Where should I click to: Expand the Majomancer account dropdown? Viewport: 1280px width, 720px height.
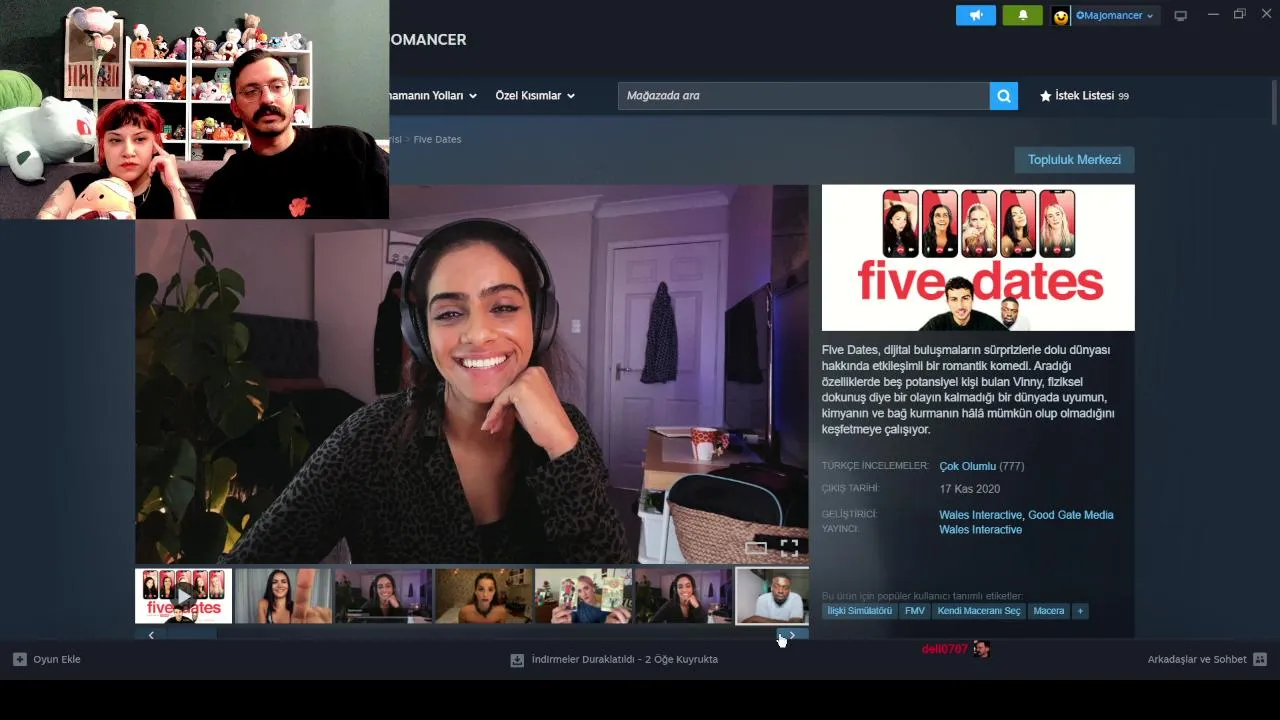point(1114,16)
